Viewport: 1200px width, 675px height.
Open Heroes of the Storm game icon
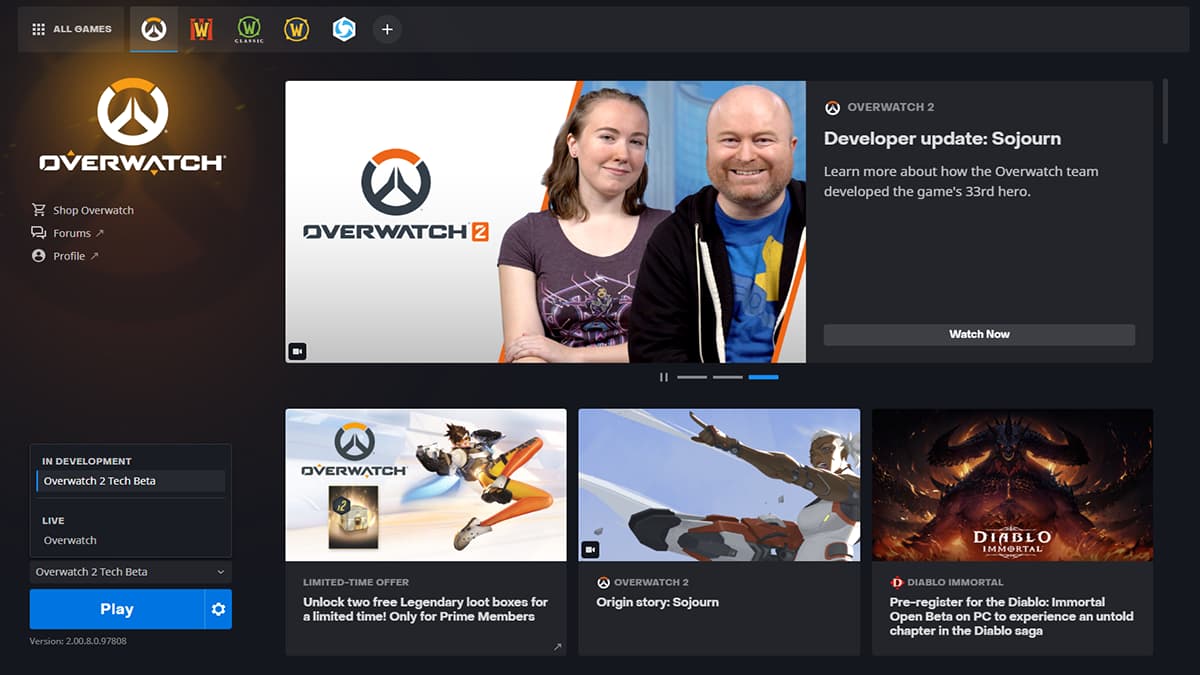coord(343,29)
